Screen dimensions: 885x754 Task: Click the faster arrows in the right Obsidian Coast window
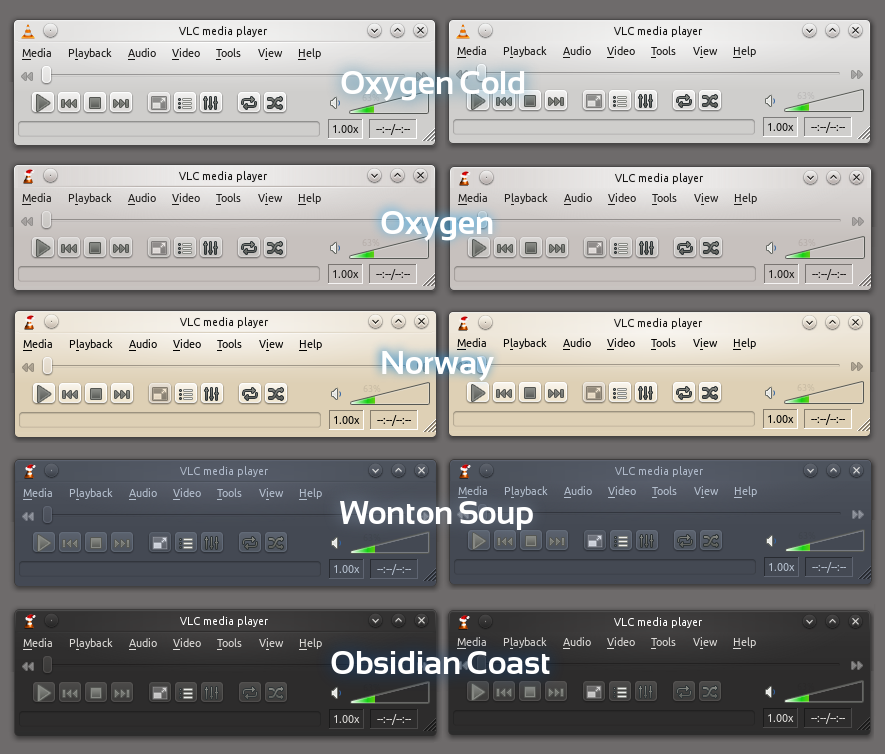click(857, 665)
